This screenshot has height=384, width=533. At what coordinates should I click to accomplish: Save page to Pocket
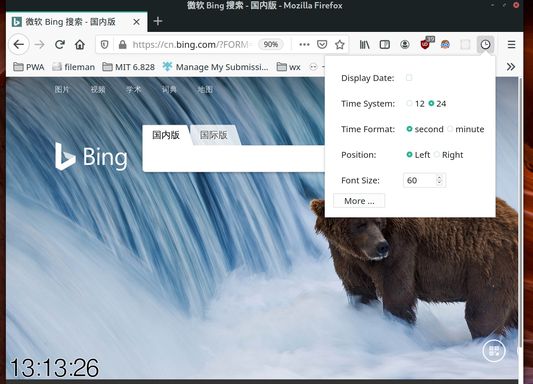point(322,45)
